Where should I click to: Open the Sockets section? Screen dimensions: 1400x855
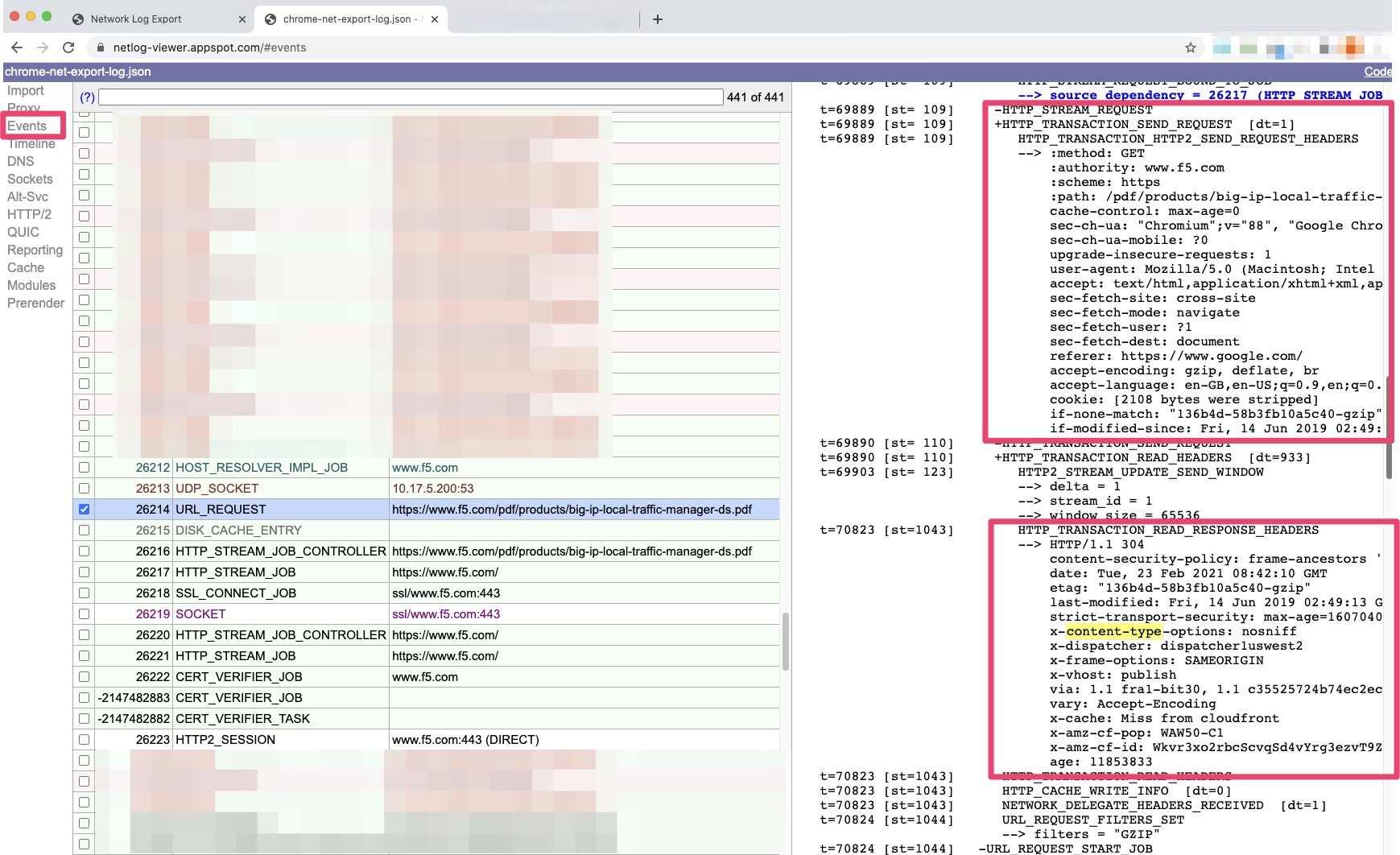tap(30, 179)
